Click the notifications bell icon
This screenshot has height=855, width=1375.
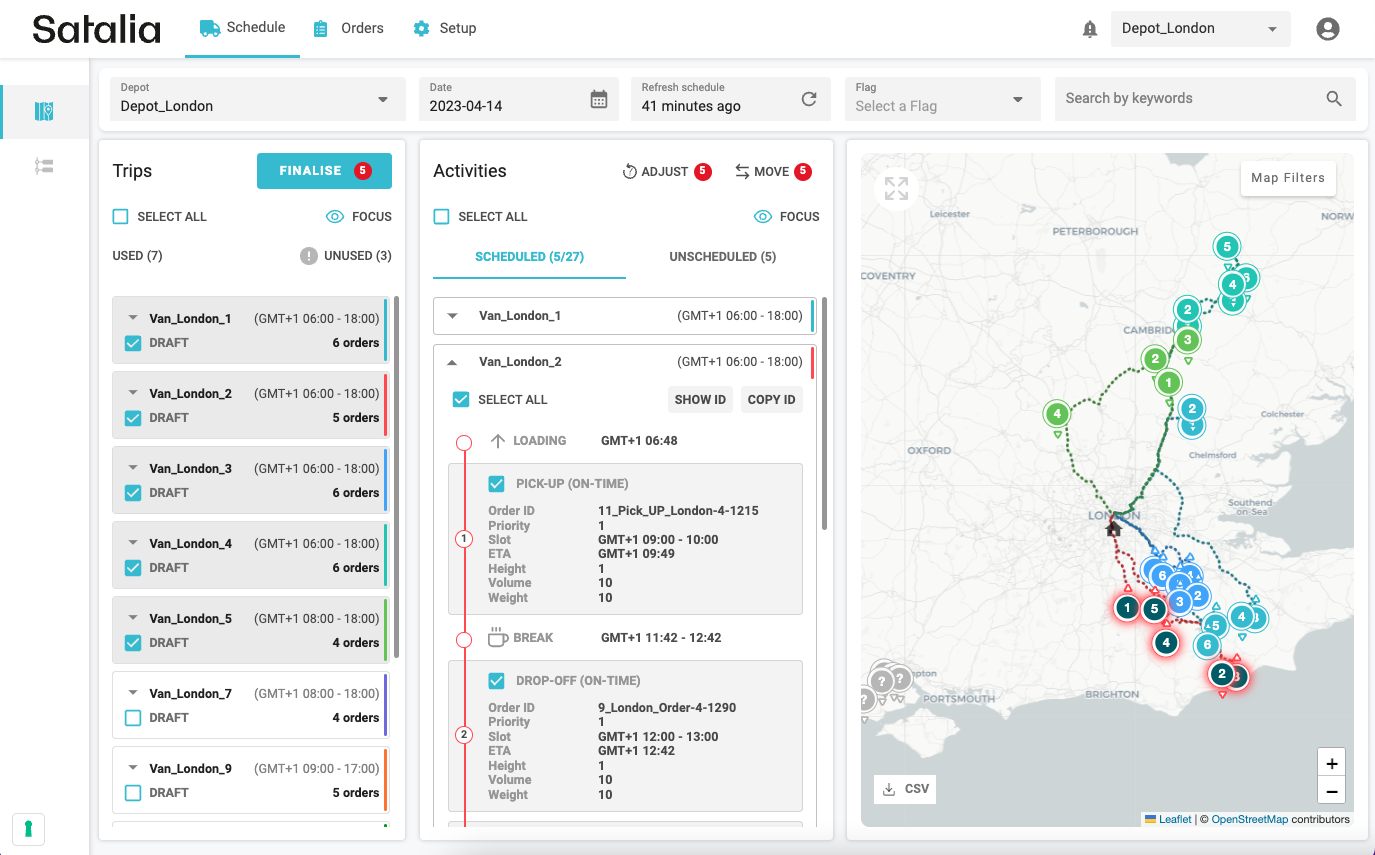(x=1090, y=29)
